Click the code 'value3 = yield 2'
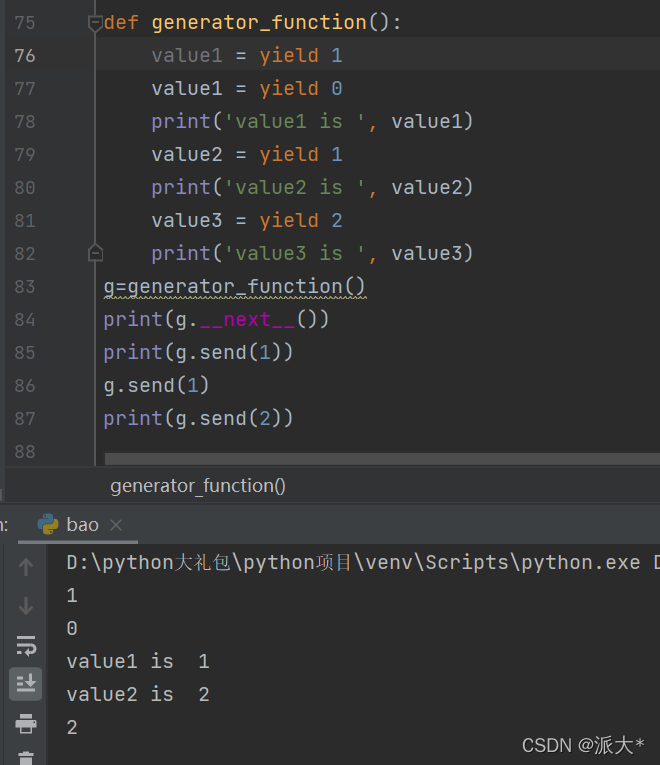 (x=247, y=221)
